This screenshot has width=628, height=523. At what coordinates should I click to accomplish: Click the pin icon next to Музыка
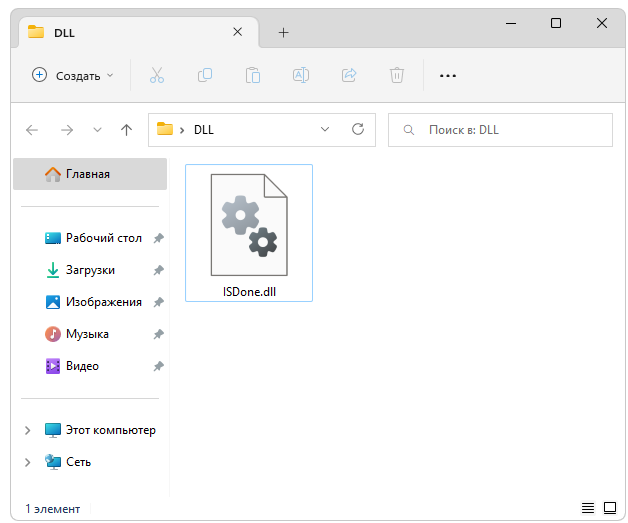[x=159, y=334]
